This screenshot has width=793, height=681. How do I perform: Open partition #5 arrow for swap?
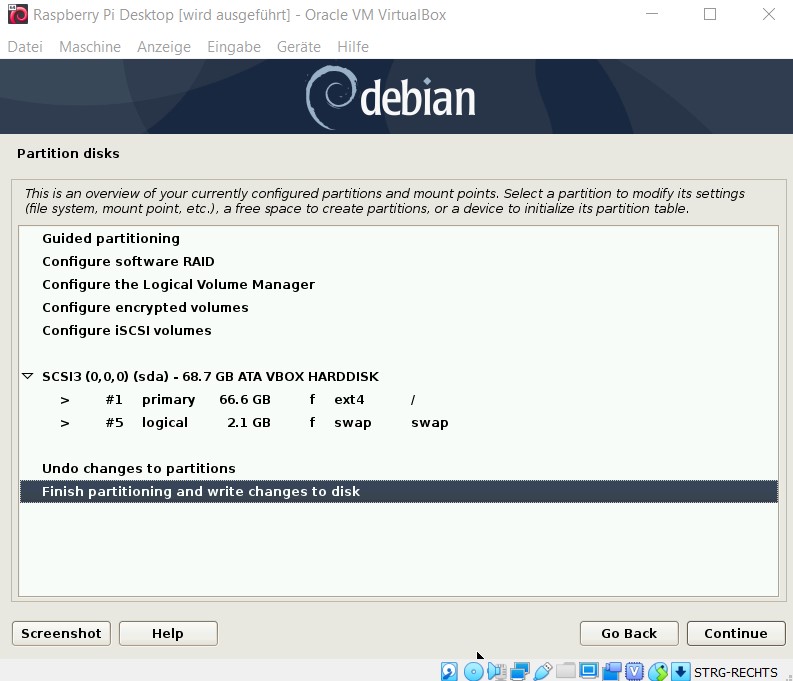point(65,423)
